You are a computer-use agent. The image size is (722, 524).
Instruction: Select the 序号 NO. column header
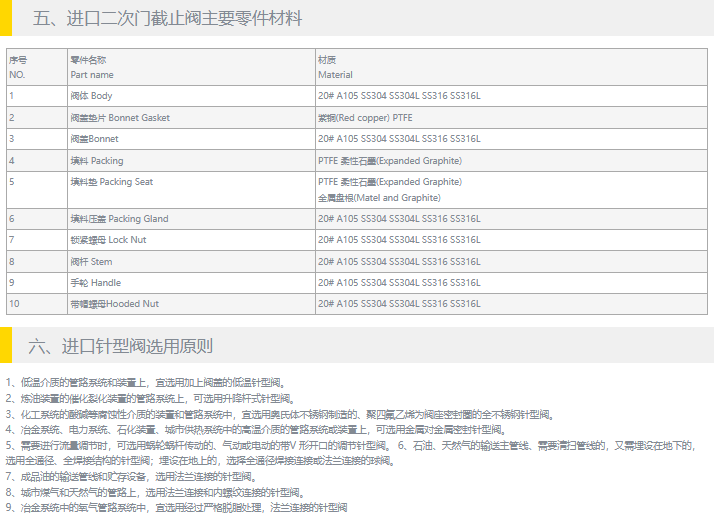18,67
